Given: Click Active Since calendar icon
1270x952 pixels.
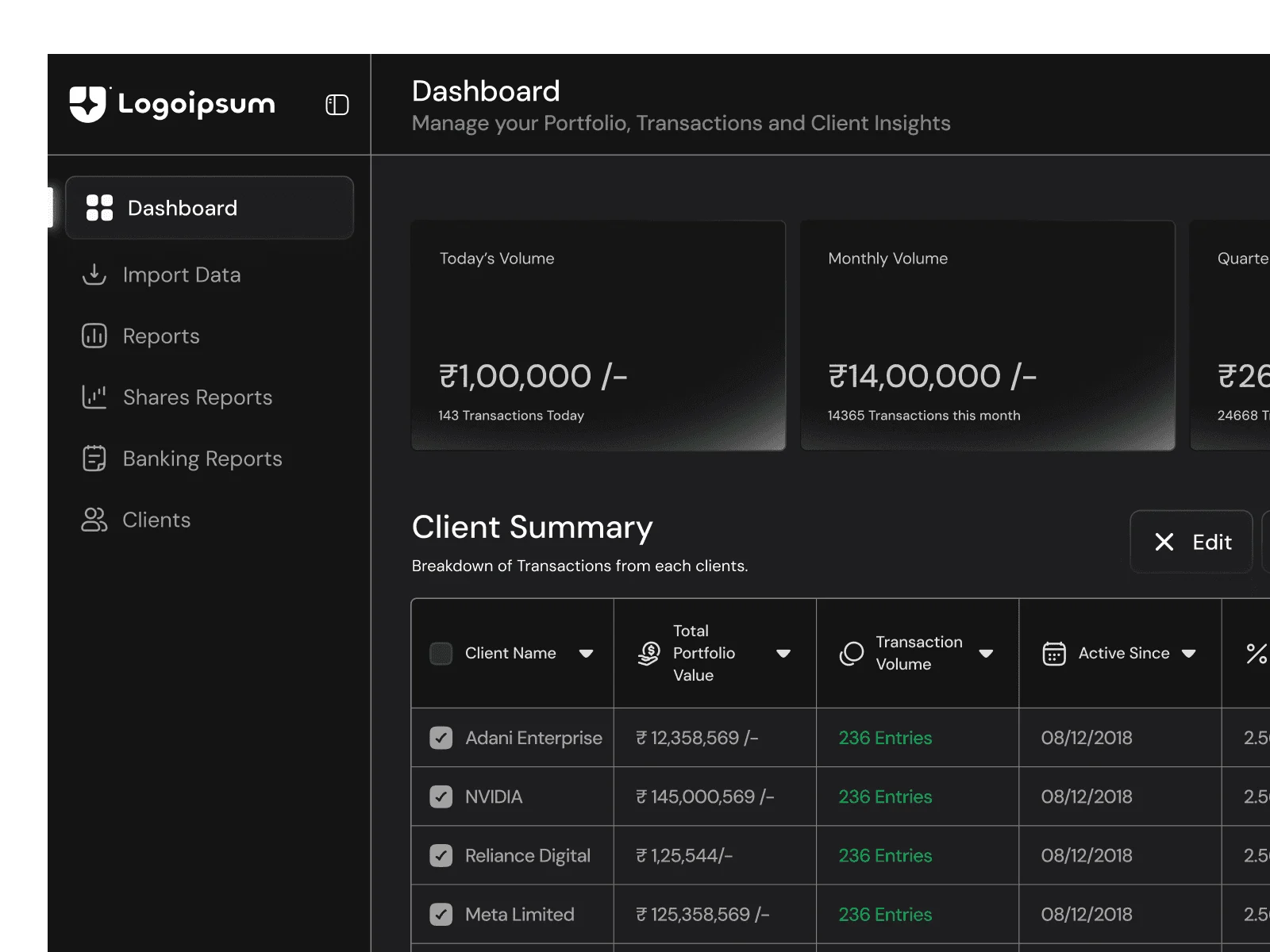Looking at the screenshot, I should tap(1054, 653).
